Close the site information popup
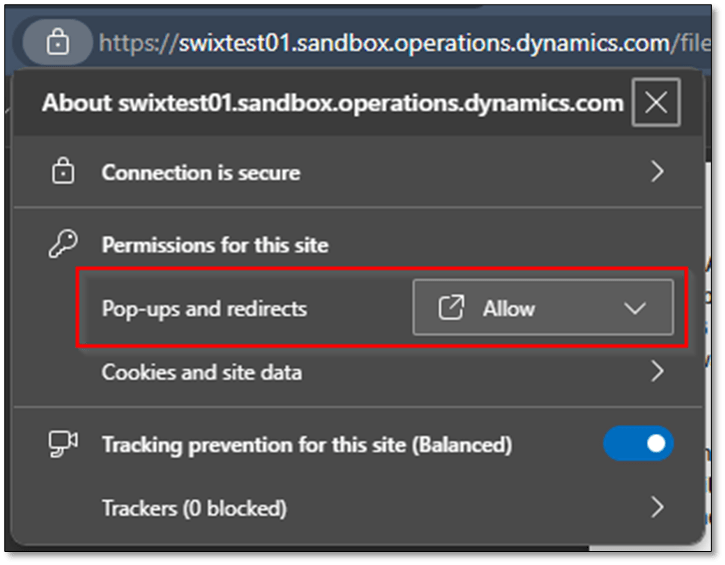Image resolution: width=725 pixels, height=565 pixels. click(656, 102)
